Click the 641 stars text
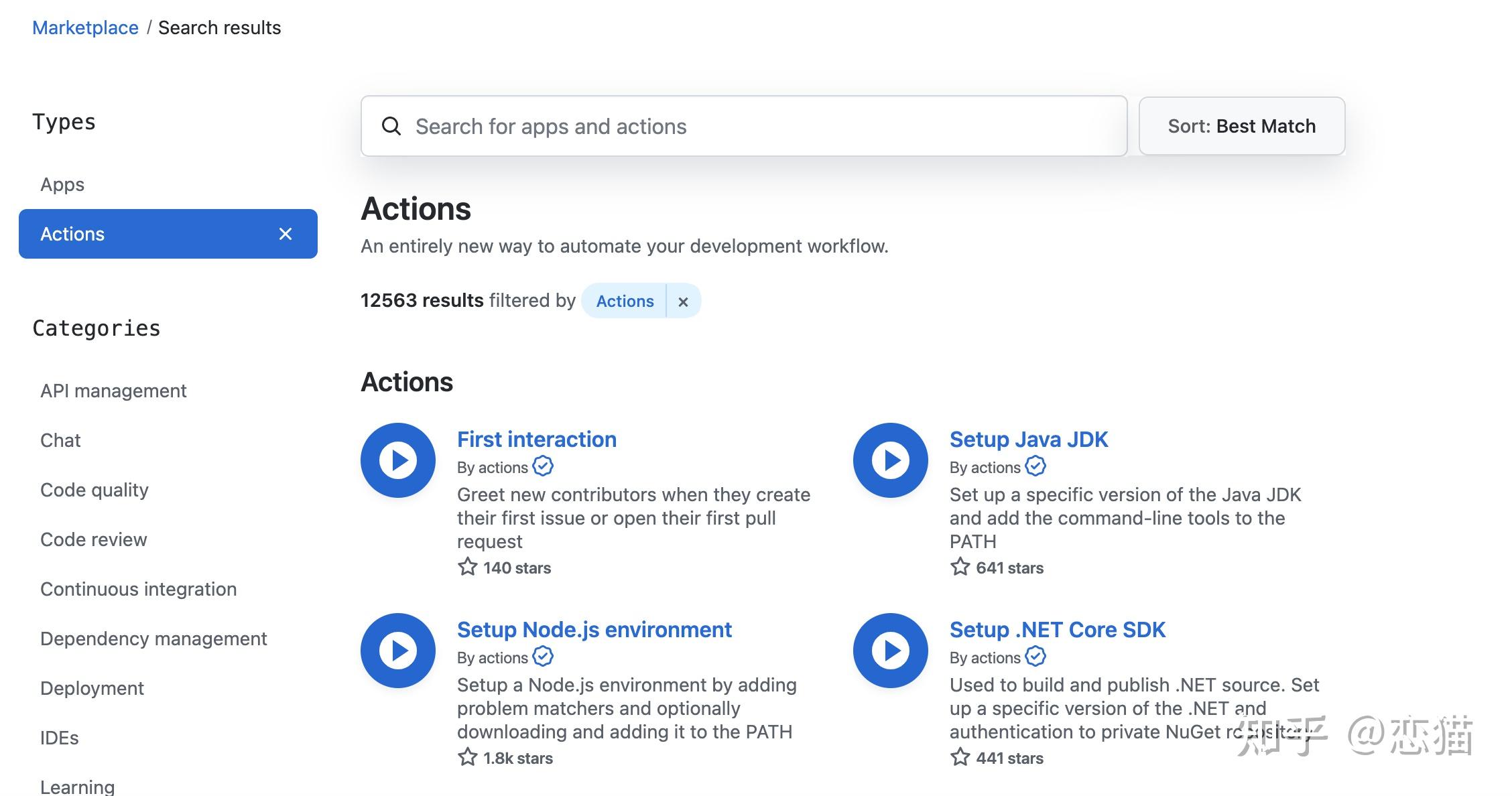 click(x=1009, y=568)
